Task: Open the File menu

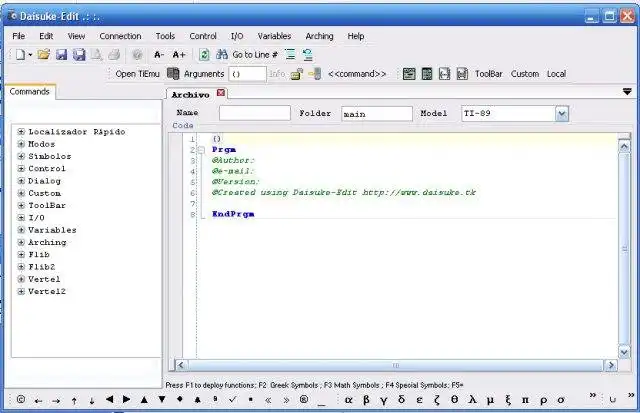Action: [18, 36]
